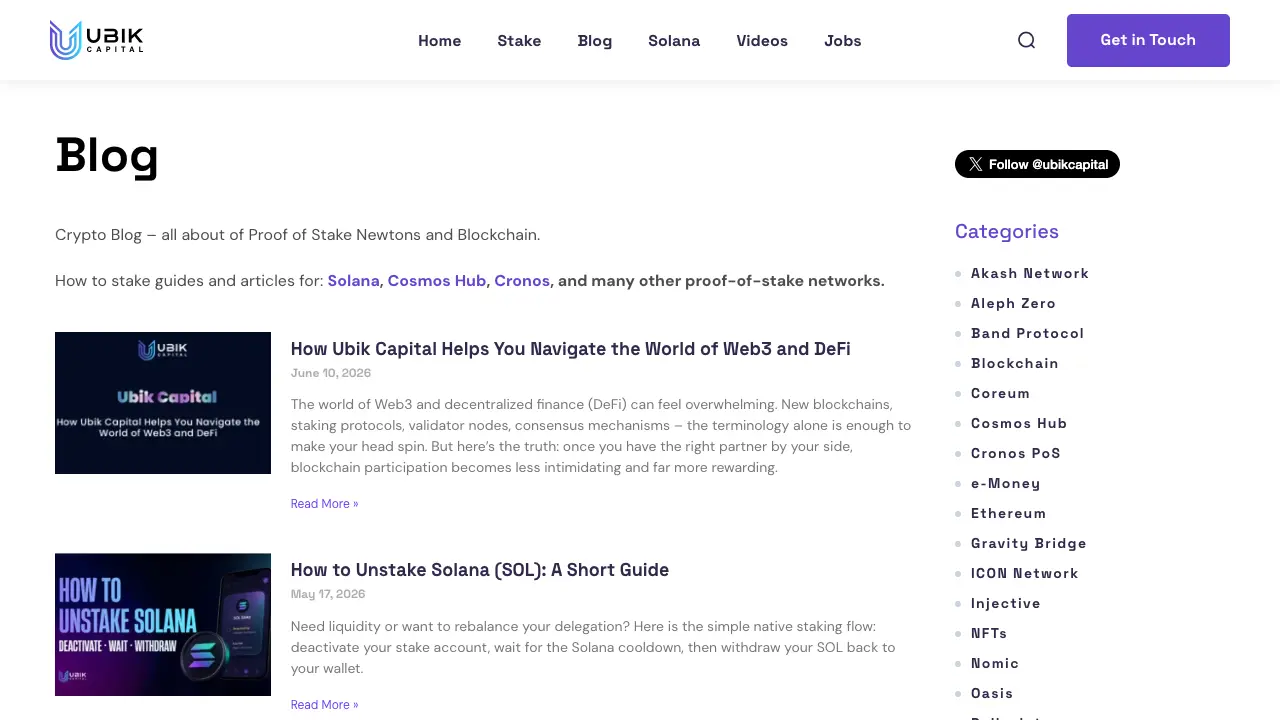The image size is (1280, 720).
Task: Select the Oasis category
Action: click(992, 693)
